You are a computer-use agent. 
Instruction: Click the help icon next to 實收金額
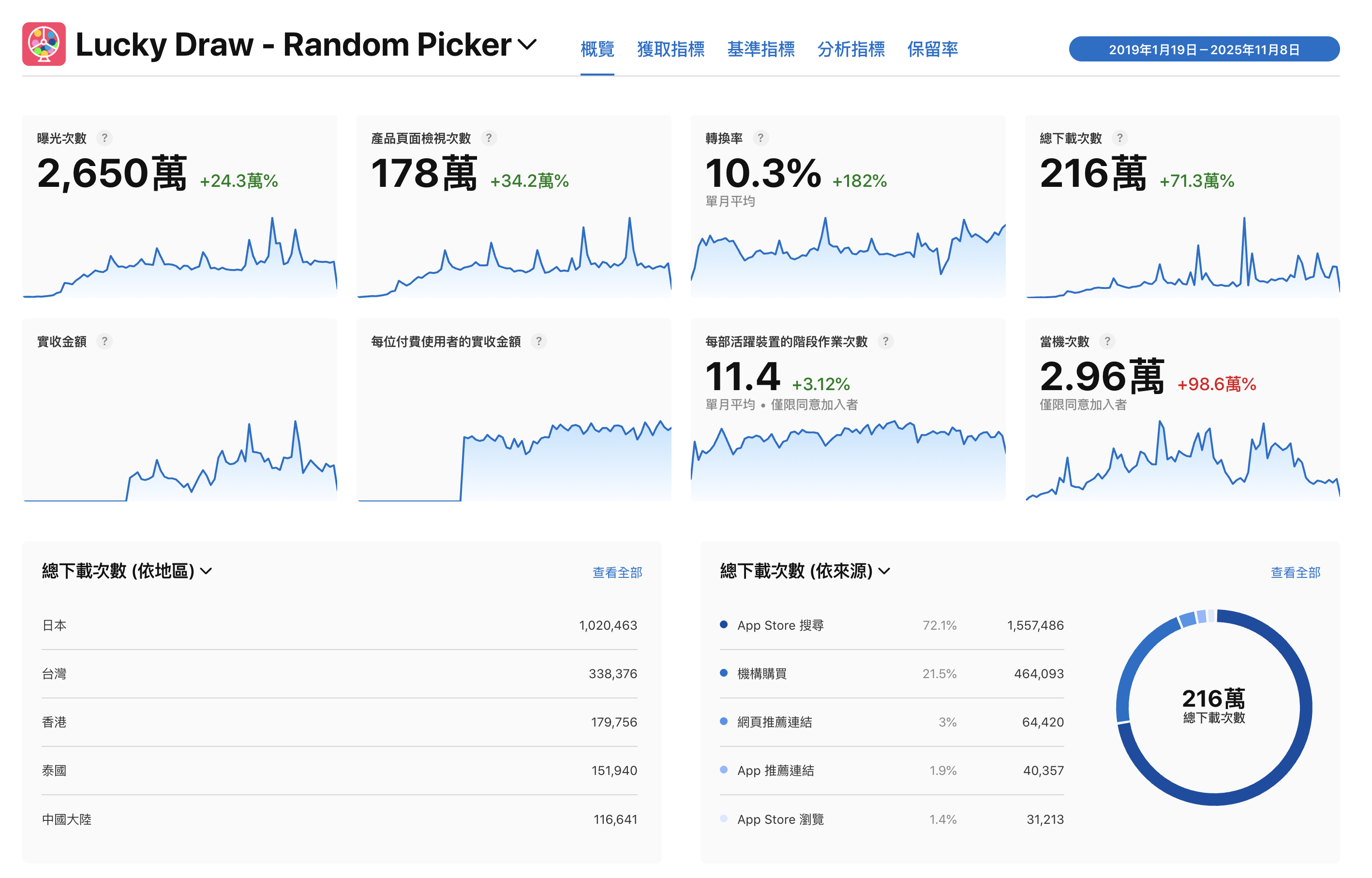pos(105,341)
